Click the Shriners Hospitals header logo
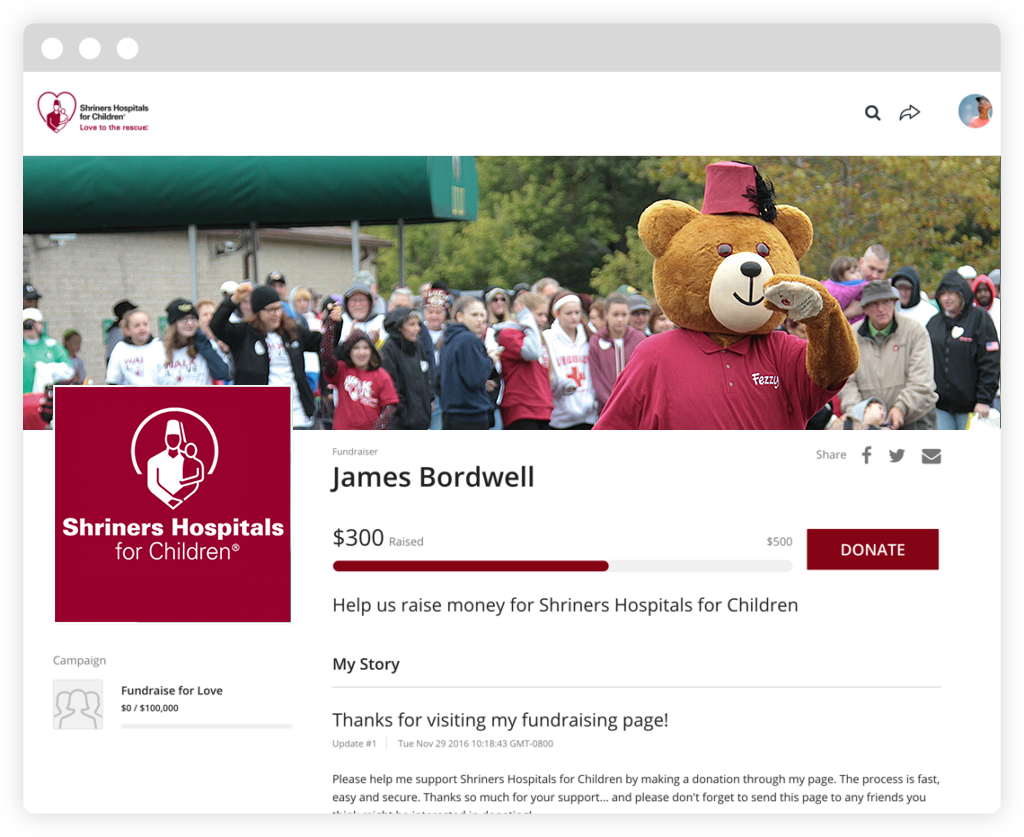Screen dimensions: 1024x837 [x=93, y=112]
